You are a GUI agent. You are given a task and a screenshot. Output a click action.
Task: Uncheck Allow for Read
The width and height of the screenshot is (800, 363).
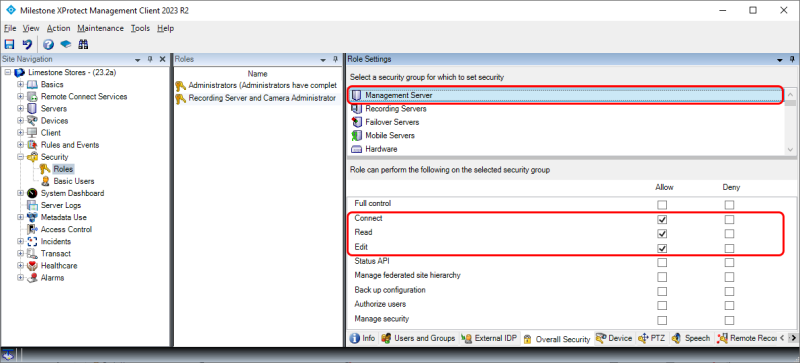point(662,234)
